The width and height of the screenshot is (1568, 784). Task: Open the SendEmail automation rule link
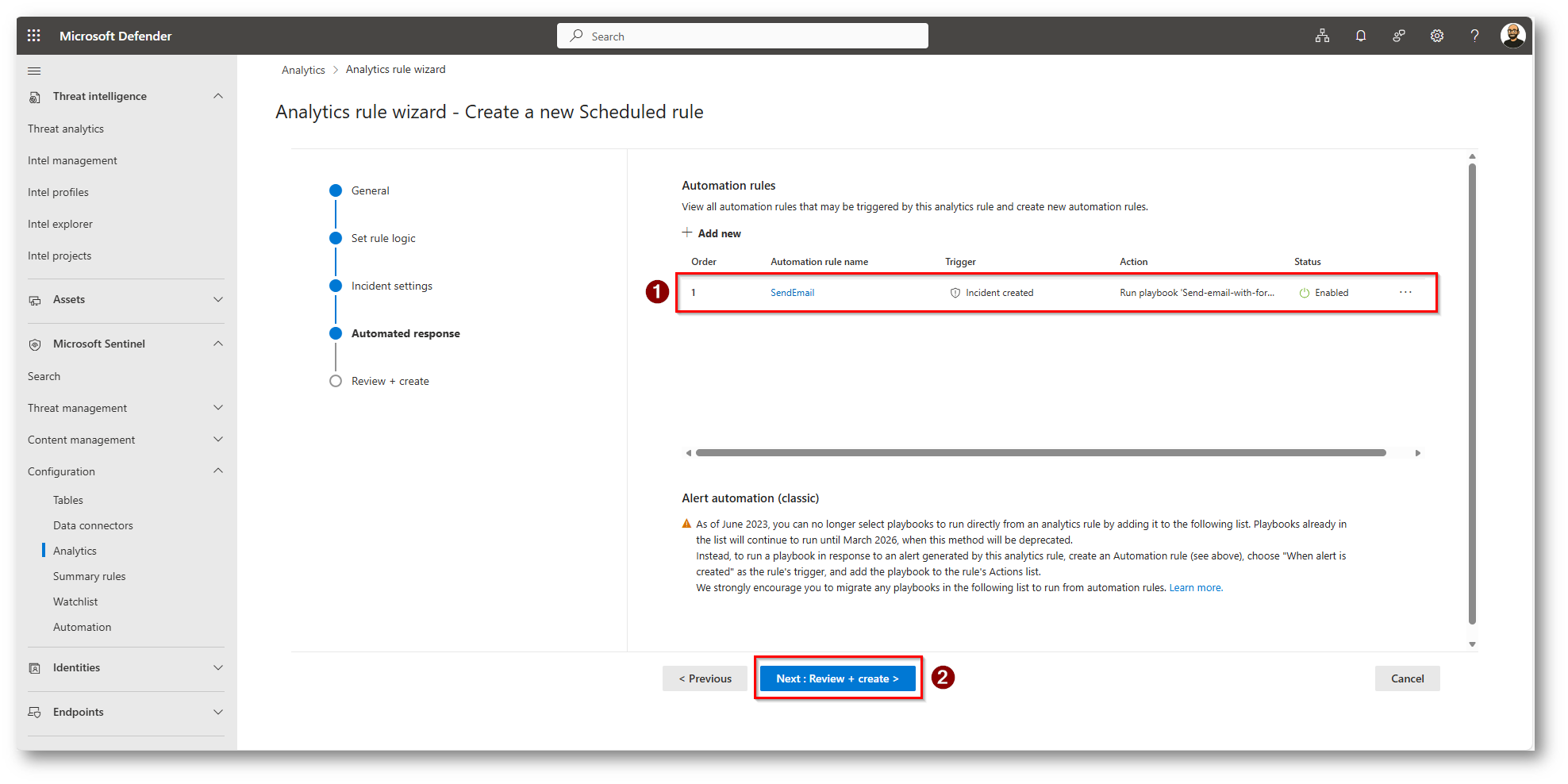pos(792,293)
